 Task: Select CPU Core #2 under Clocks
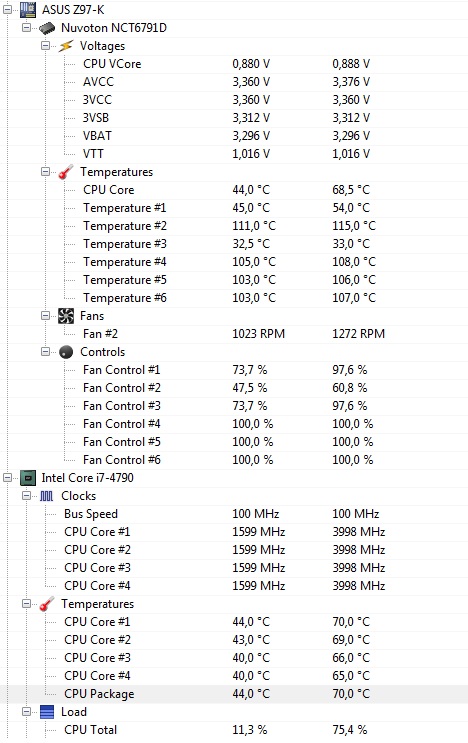[234, 550]
